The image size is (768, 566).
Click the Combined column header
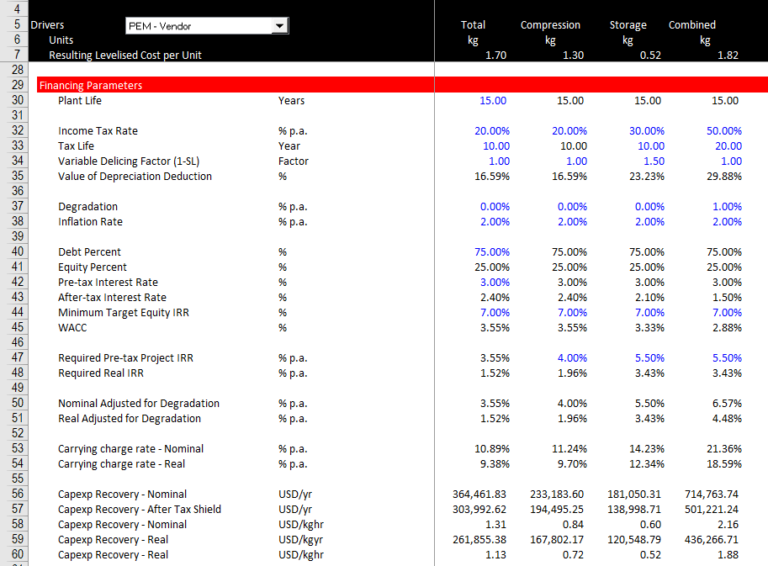pos(692,25)
